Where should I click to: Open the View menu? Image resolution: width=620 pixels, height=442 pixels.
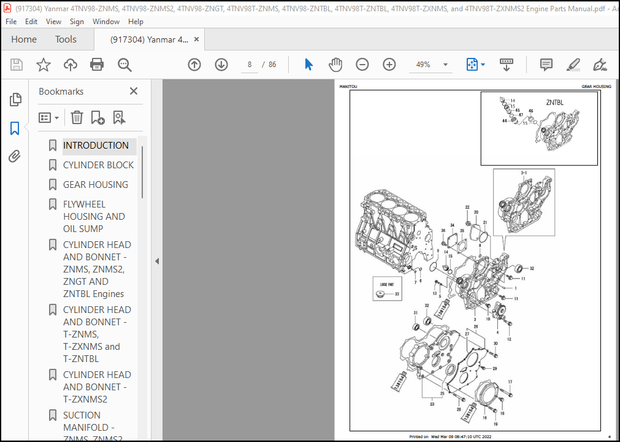[x=53, y=22]
